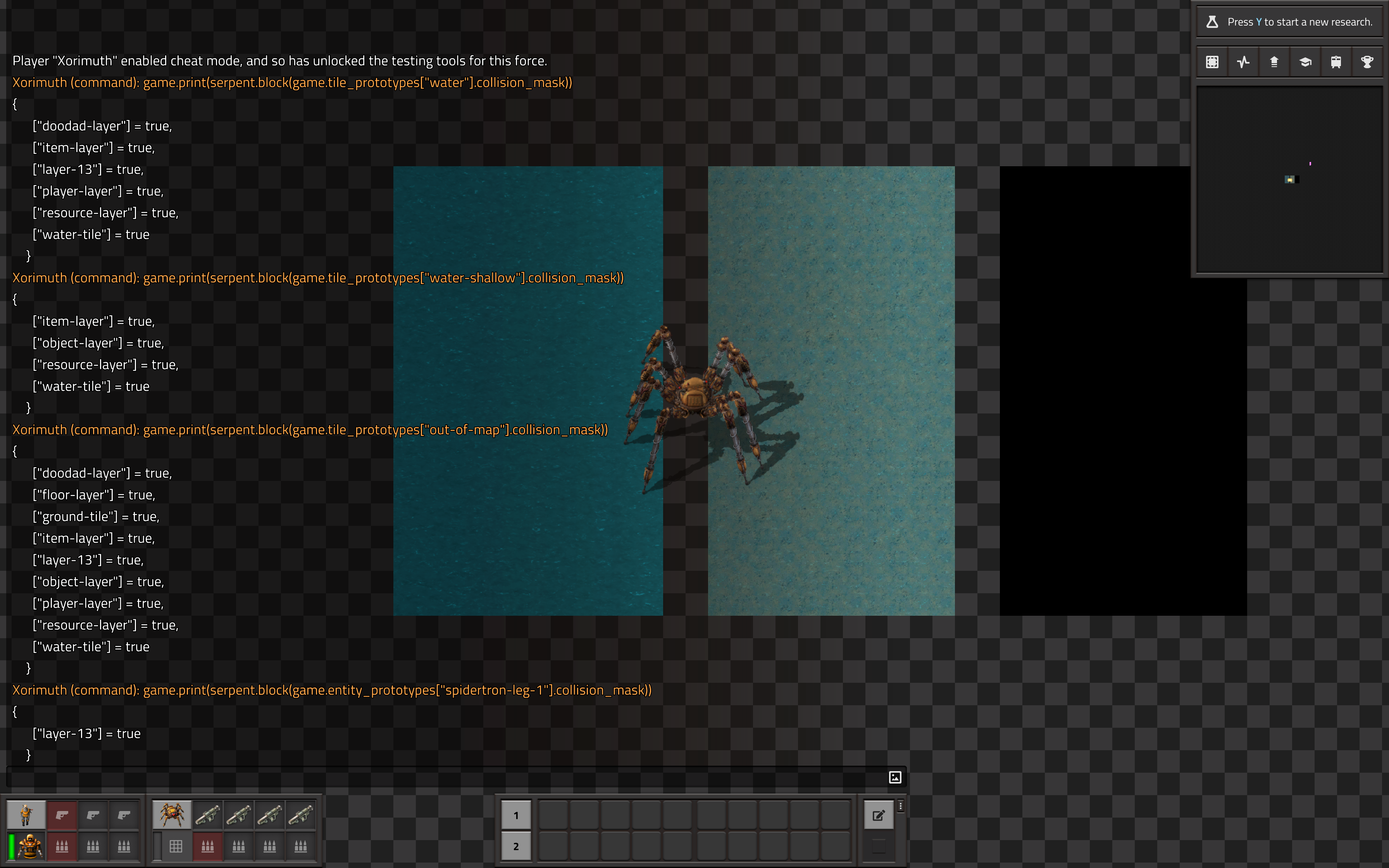The width and height of the screenshot is (1389, 868).
Task: Click the minimap panel
Action: tap(1289, 179)
